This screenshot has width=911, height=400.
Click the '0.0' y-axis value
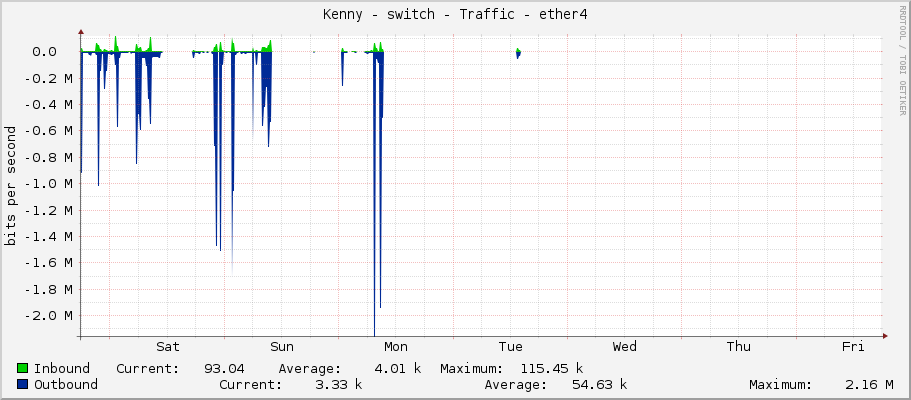[x=44, y=52]
